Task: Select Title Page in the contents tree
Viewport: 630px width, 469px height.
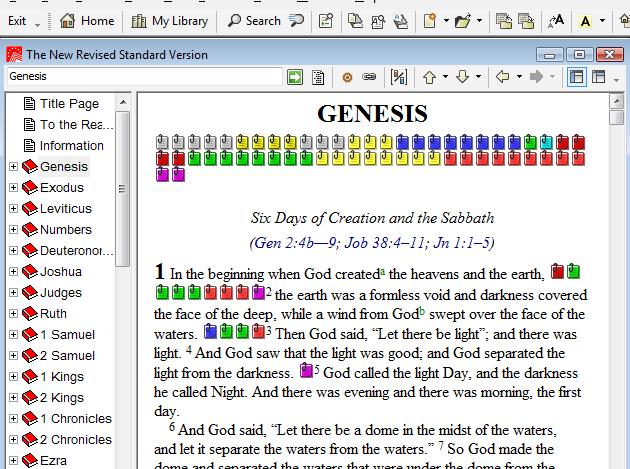Action: tap(69, 104)
